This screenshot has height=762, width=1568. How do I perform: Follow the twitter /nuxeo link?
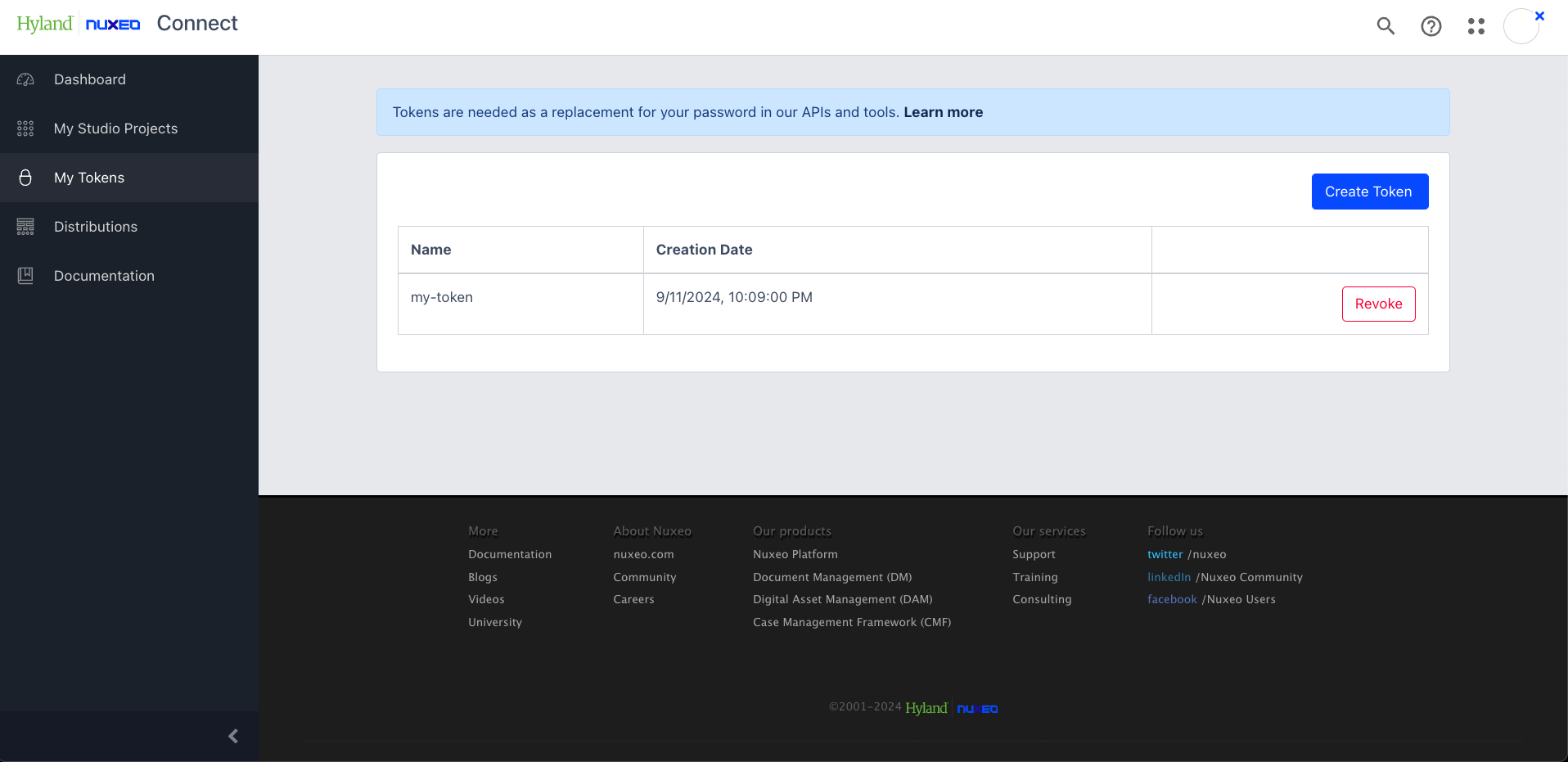tap(1187, 554)
